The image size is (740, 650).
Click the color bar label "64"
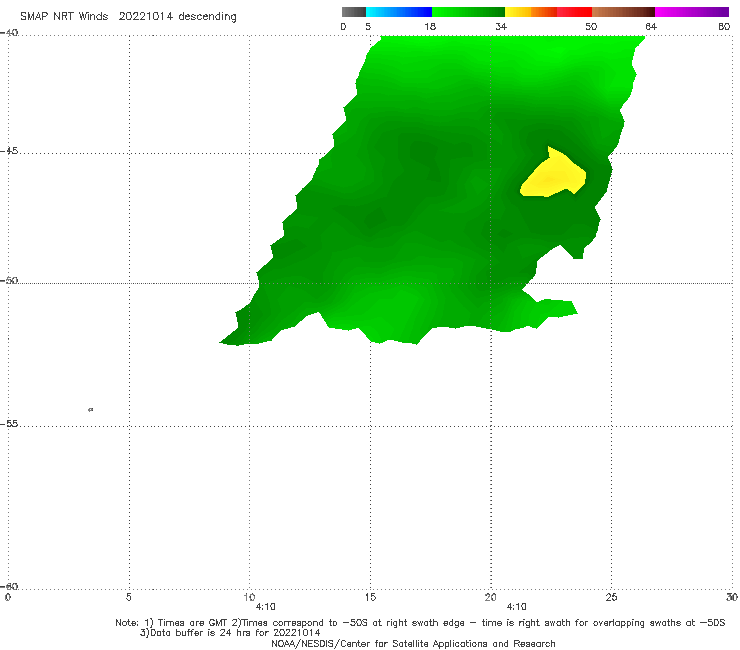click(651, 26)
